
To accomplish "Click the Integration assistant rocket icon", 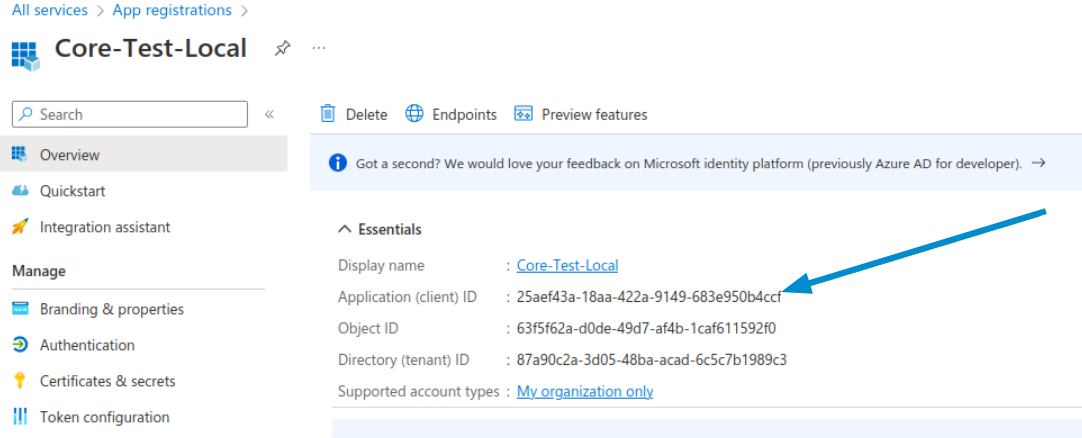I will click(20, 226).
